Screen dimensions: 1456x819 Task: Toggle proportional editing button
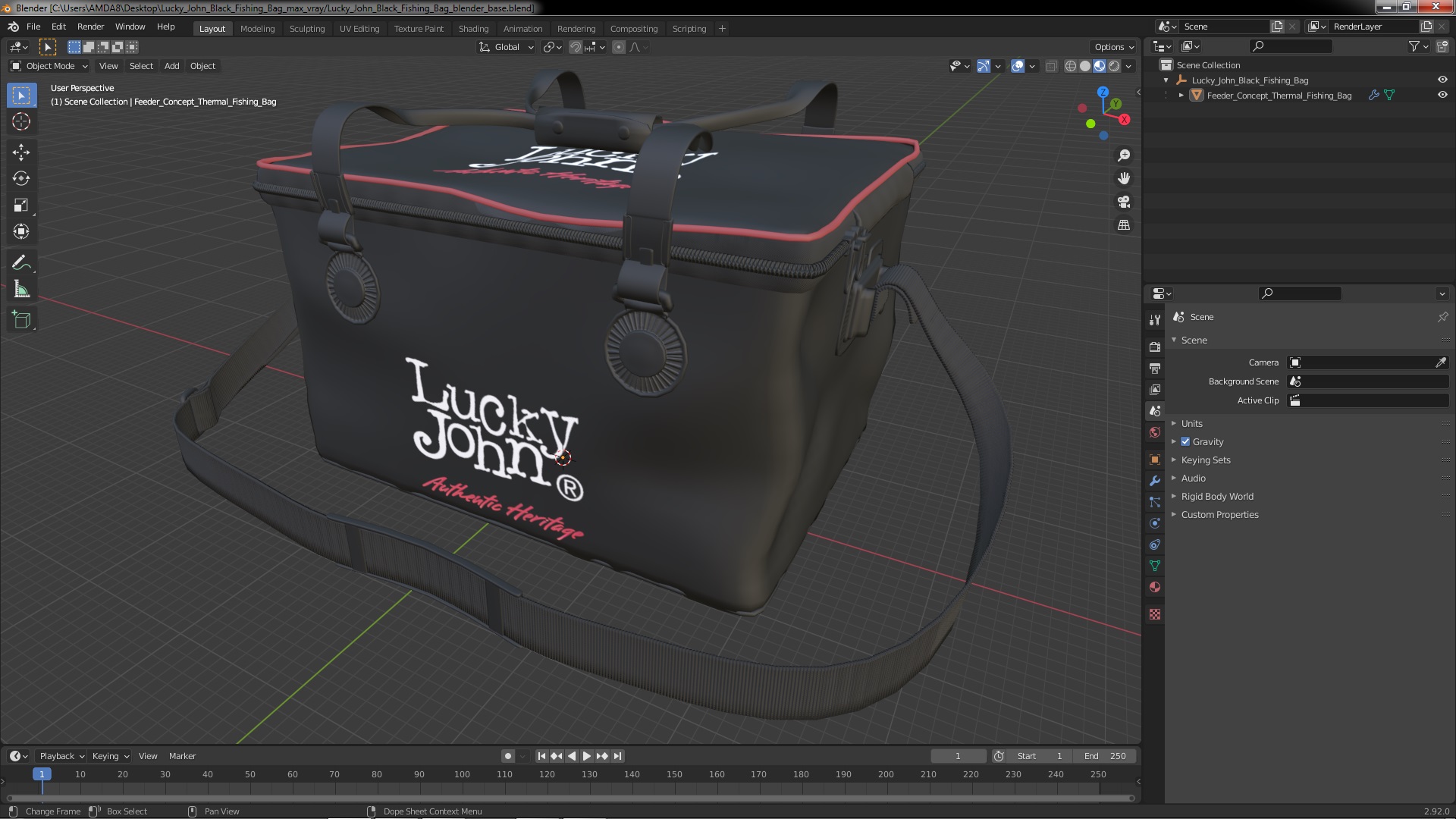[619, 47]
